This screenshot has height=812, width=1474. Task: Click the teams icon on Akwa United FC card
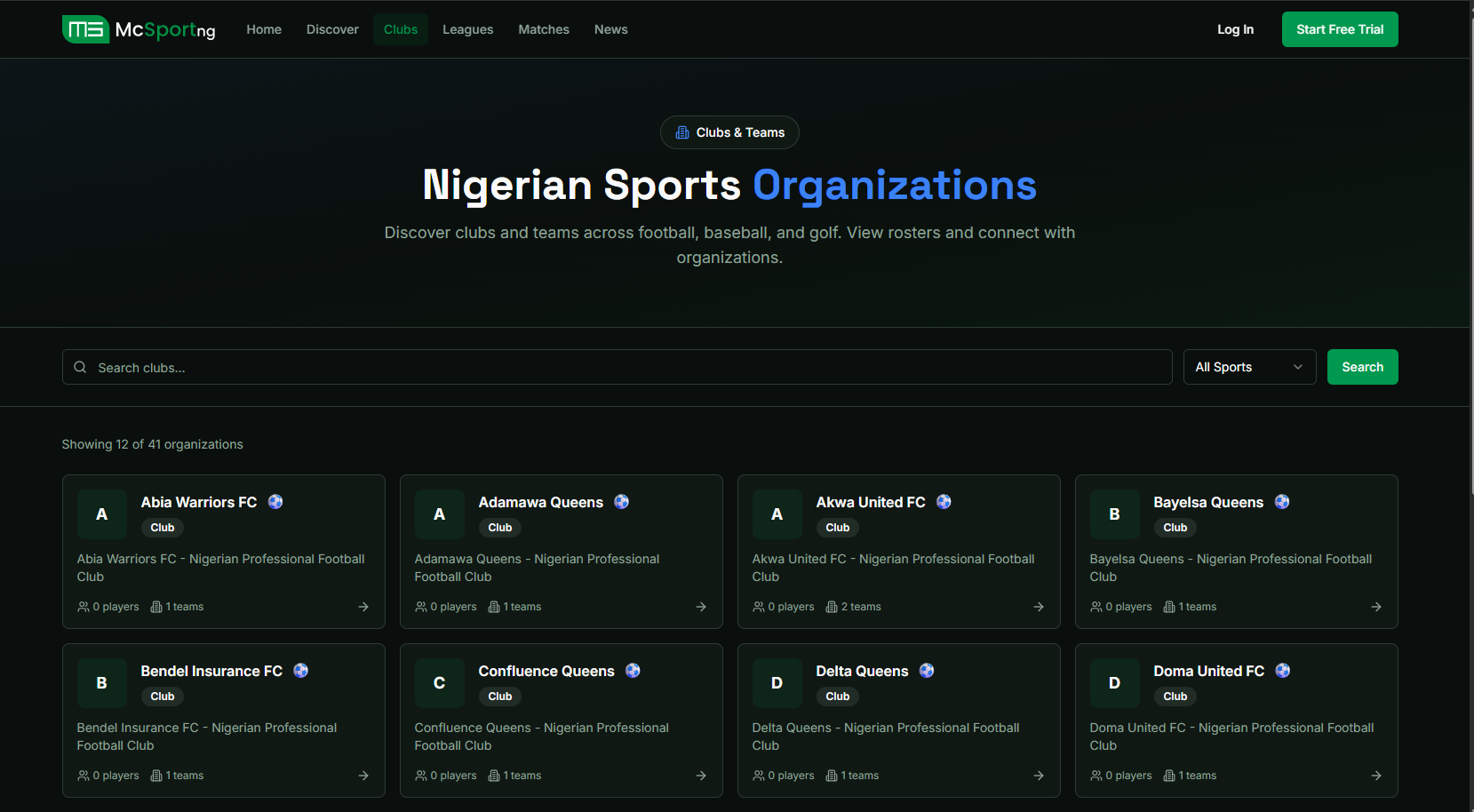point(832,607)
